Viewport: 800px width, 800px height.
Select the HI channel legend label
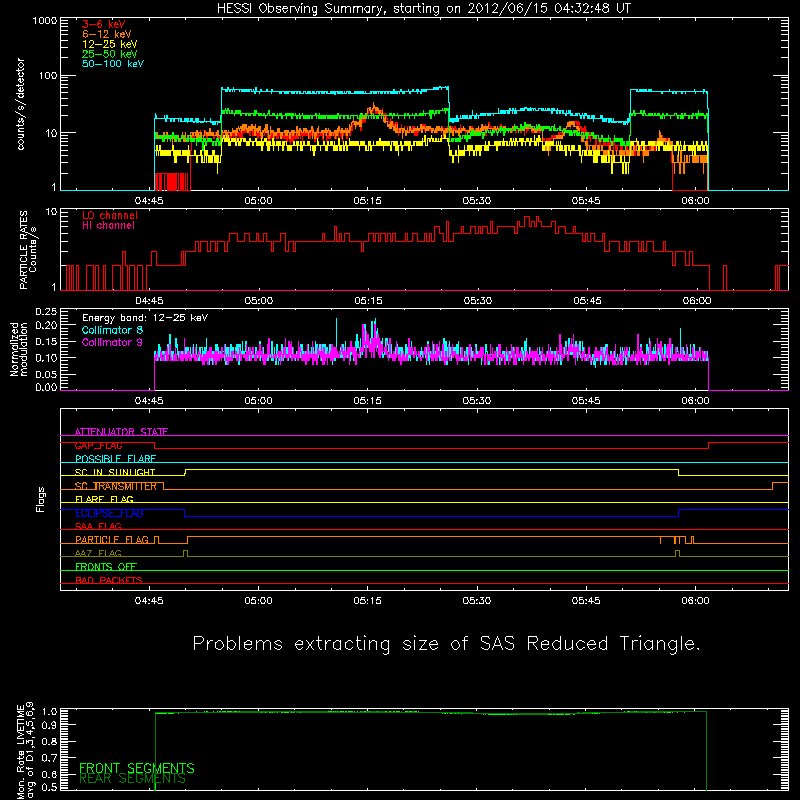(x=108, y=226)
